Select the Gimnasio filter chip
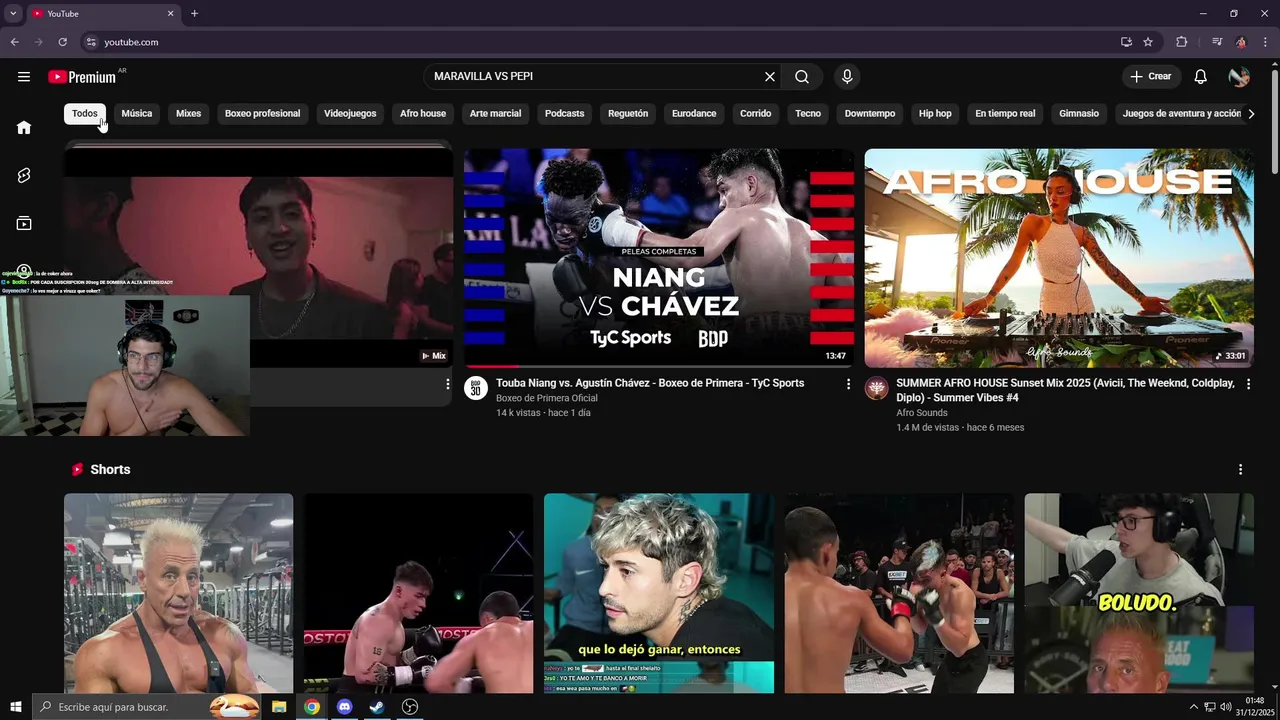 pyautogui.click(x=1079, y=113)
